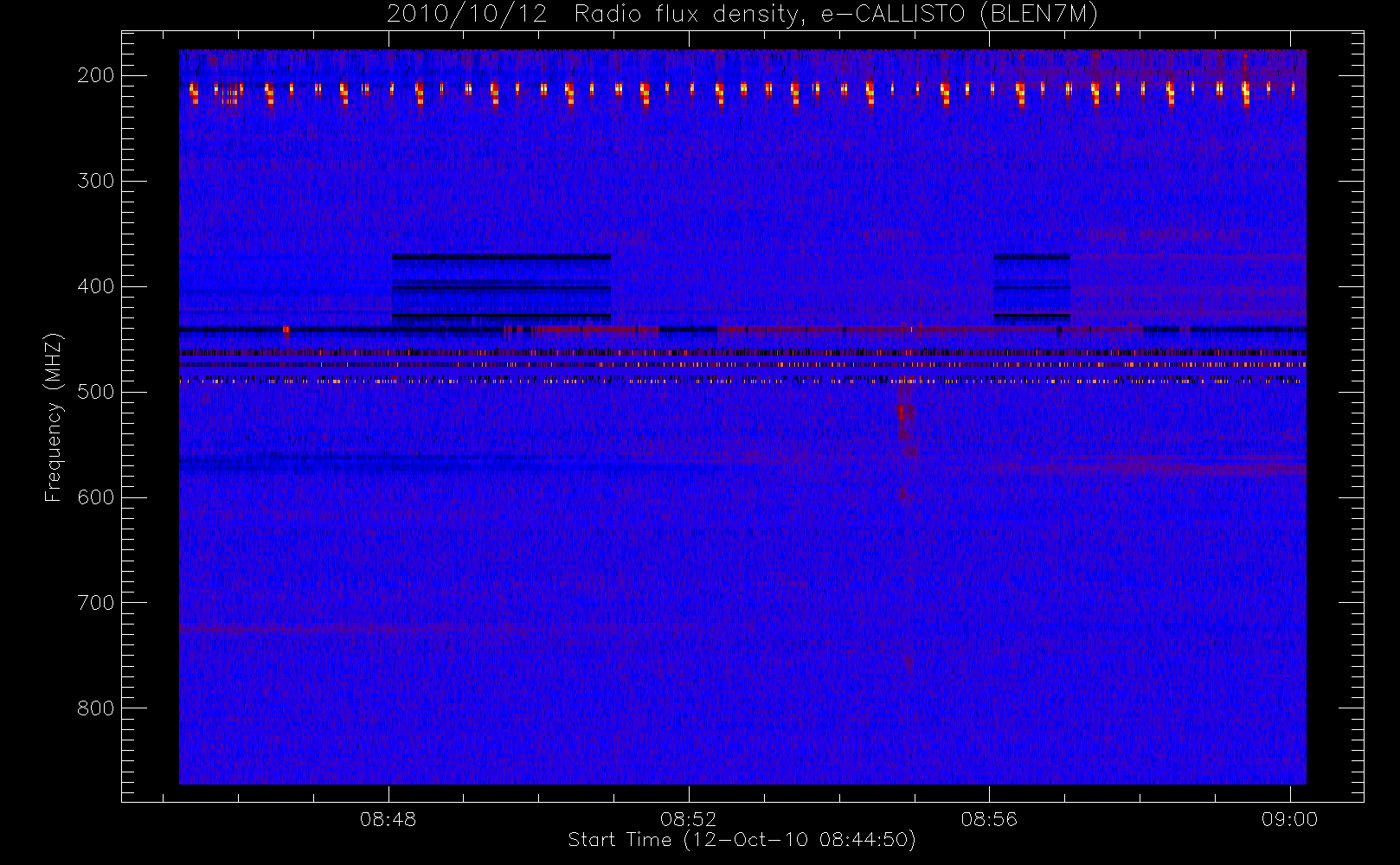Image resolution: width=1400 pixels, height=865 pixels.
Task: Click the 500 frequency tick label
Action: [x=95, y=392]
